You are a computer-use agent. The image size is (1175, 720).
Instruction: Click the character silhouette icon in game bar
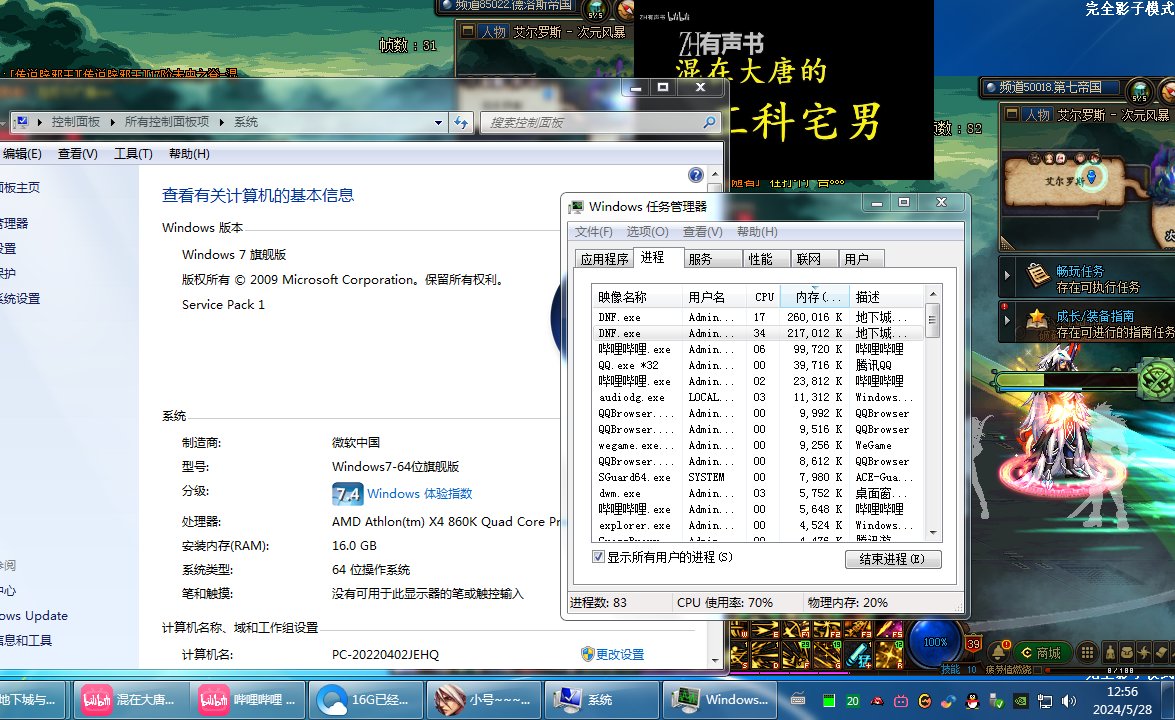coord(1110,652)
